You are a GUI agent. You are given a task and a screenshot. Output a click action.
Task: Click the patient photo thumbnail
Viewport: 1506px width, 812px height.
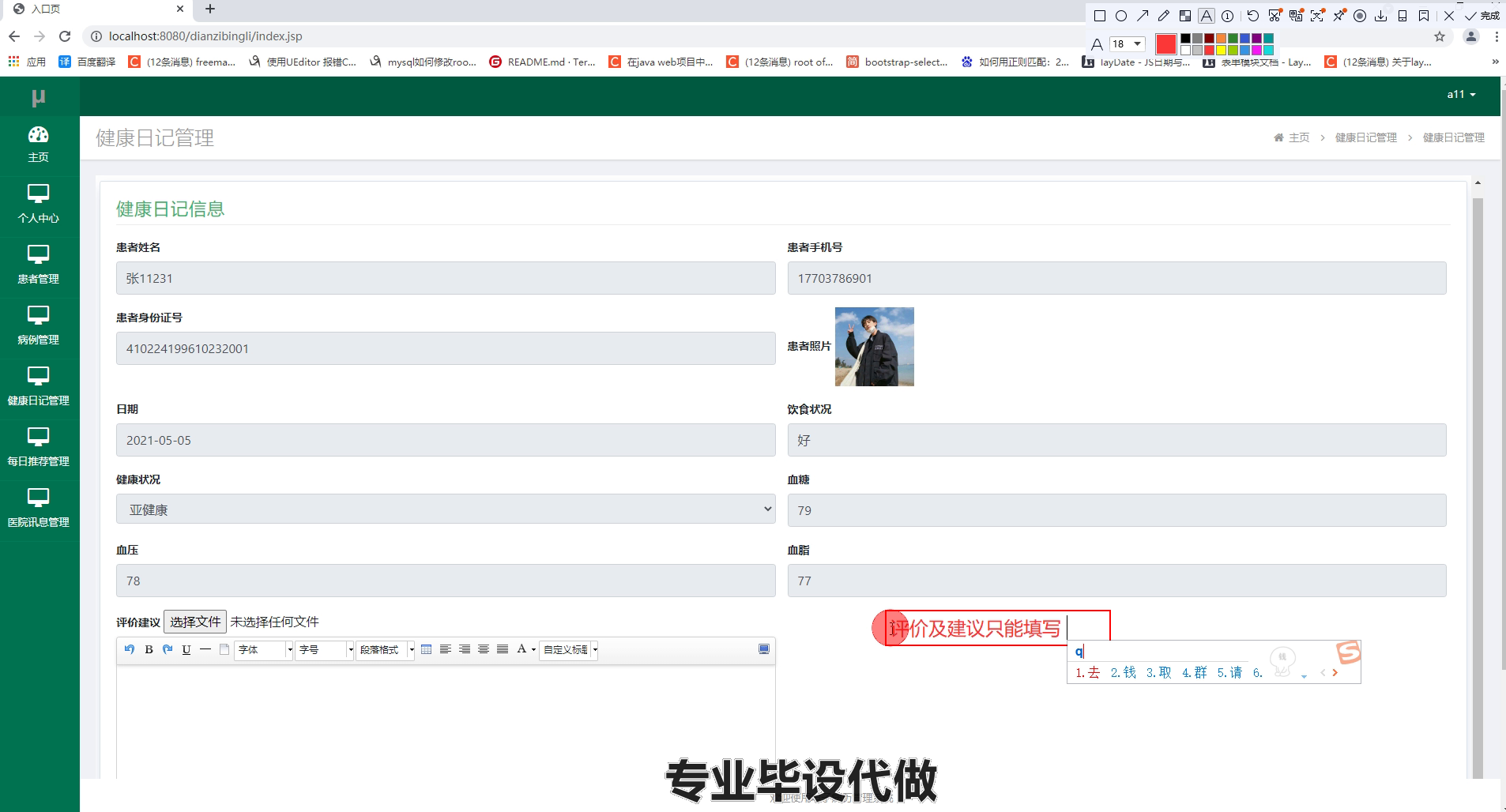[874, 347]
